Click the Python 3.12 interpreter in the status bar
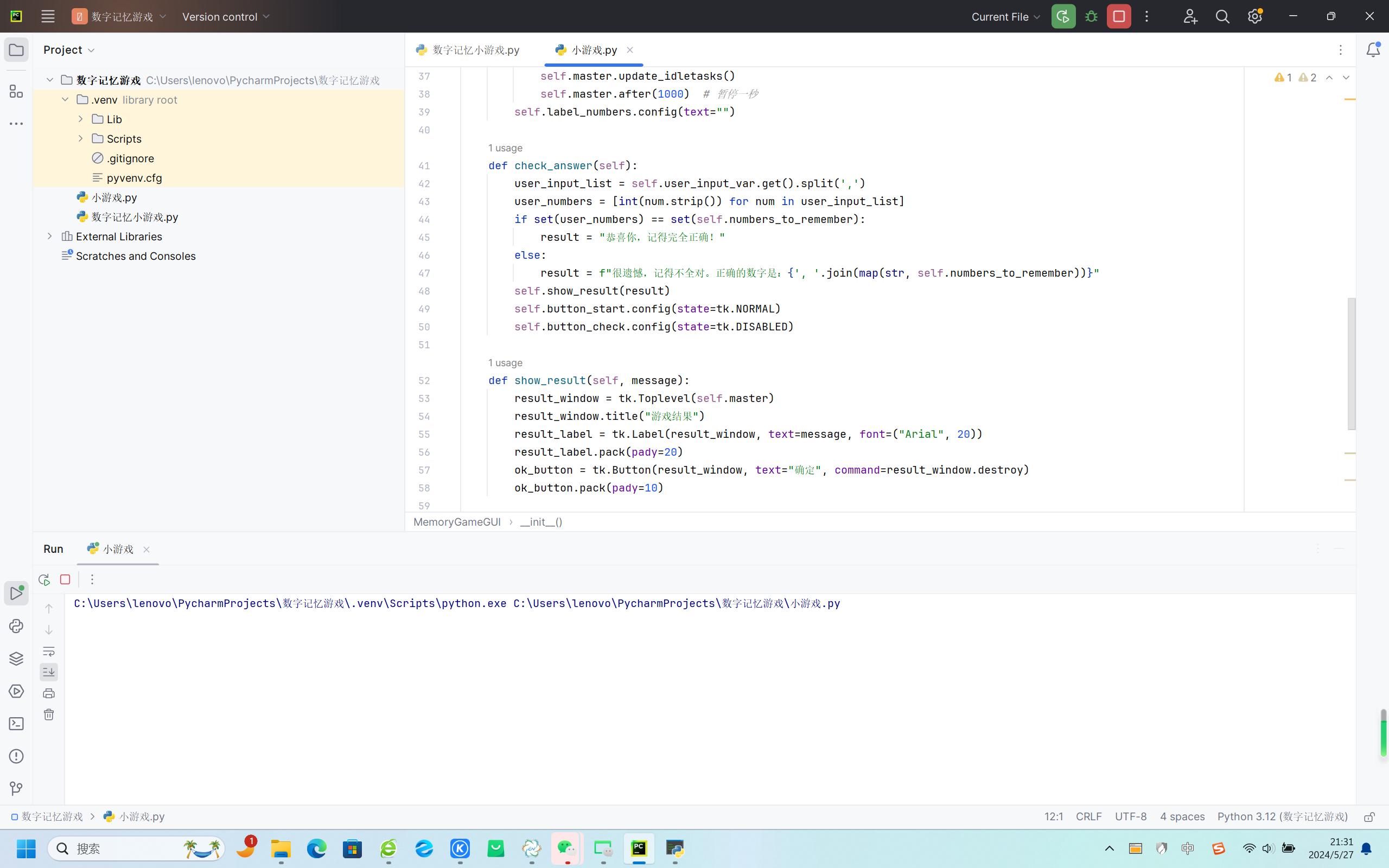 point(1282,816)
